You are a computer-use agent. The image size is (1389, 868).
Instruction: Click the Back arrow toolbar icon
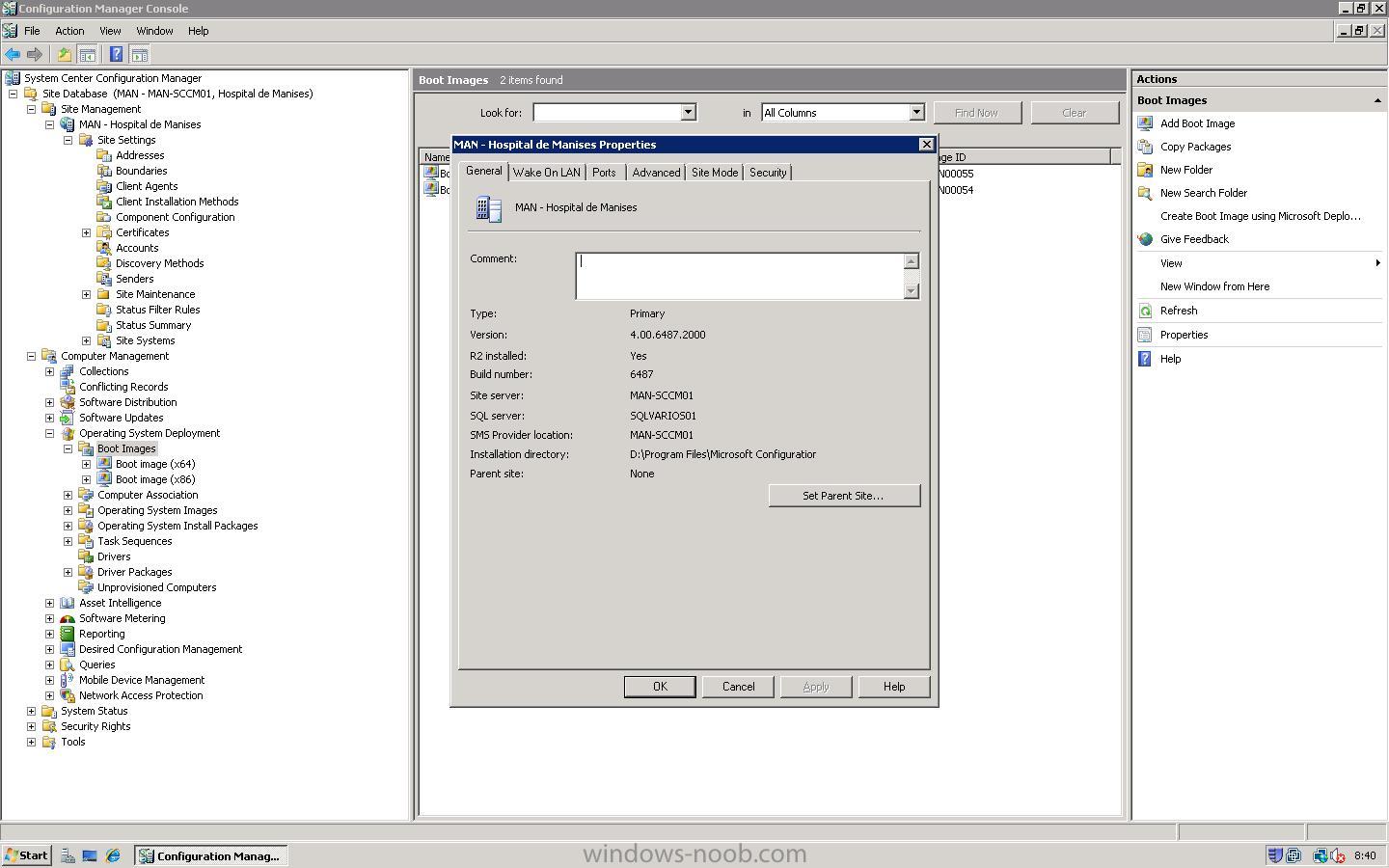[13, 54]
